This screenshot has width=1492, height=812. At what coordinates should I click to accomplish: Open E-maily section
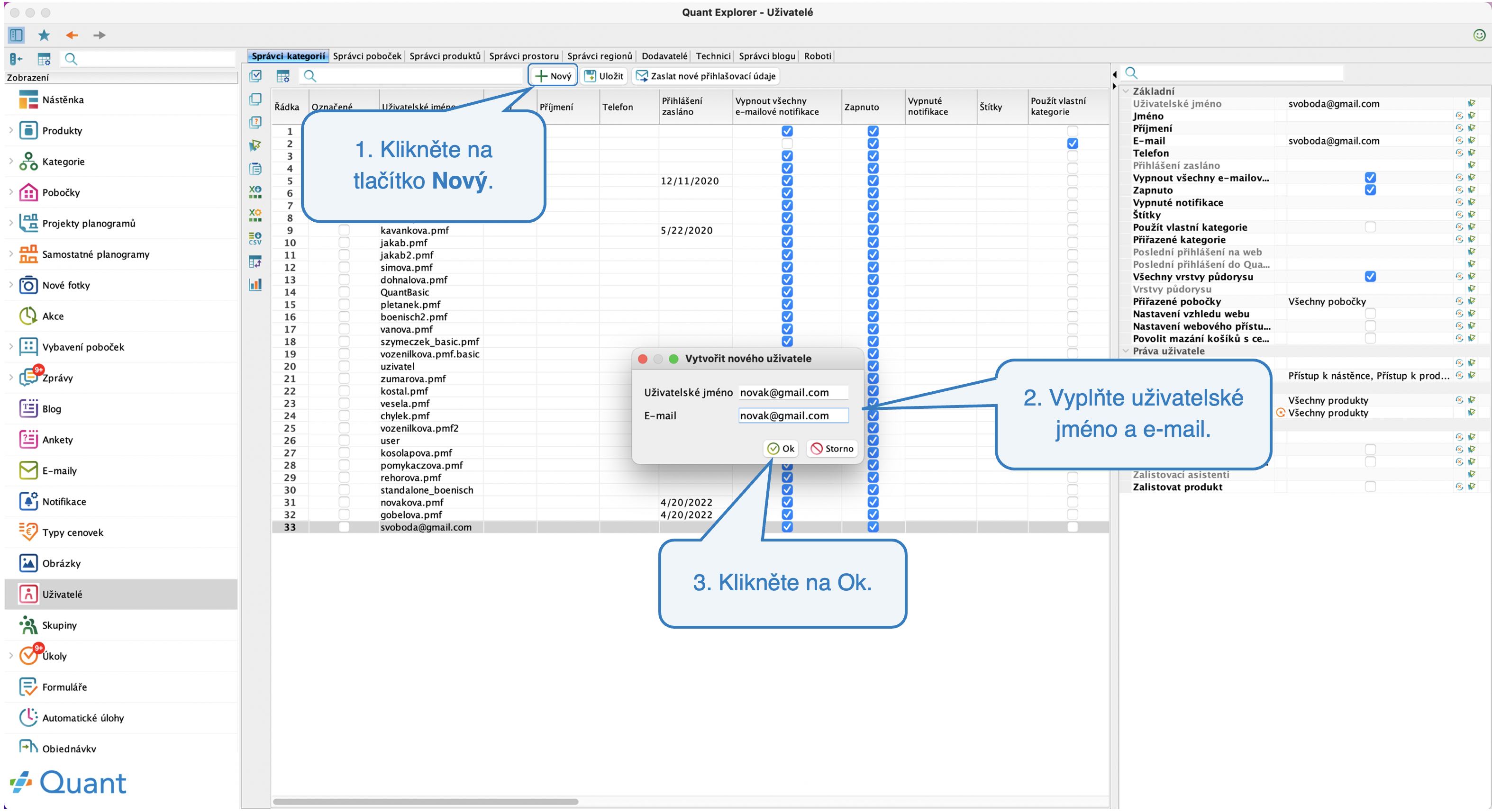[59, 470]
